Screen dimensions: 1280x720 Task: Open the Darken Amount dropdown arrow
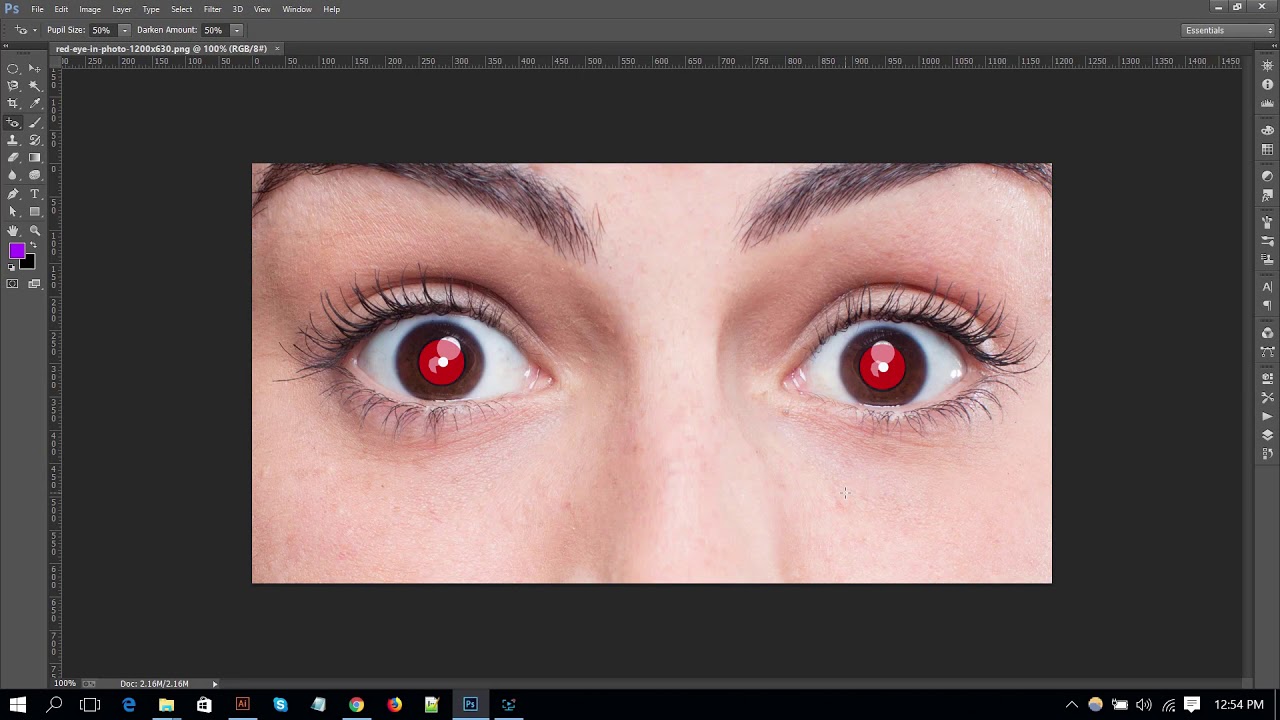[236, 30]
